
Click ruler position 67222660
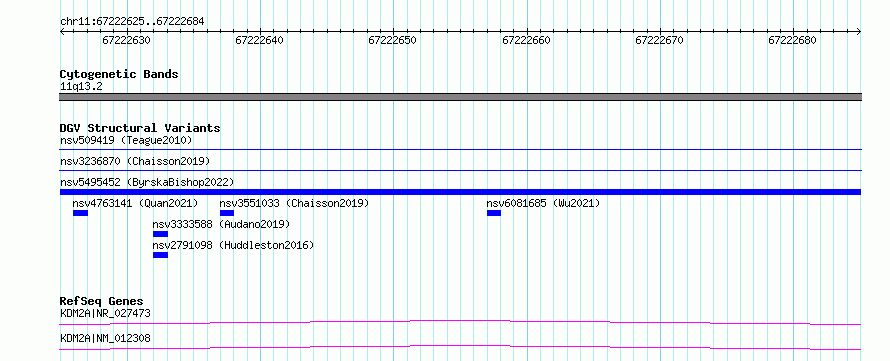[526, 40]
